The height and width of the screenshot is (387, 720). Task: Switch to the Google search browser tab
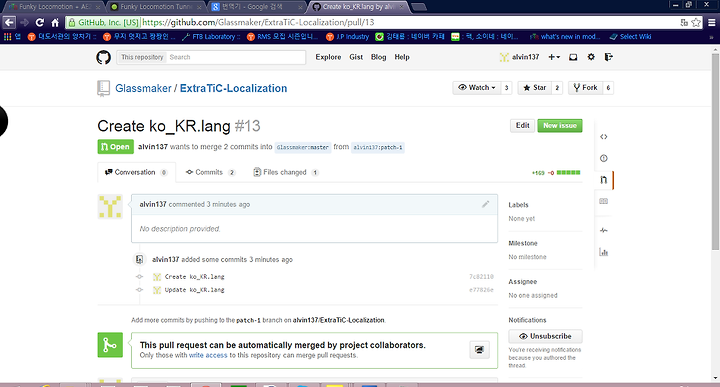click(x=257, y=7)
